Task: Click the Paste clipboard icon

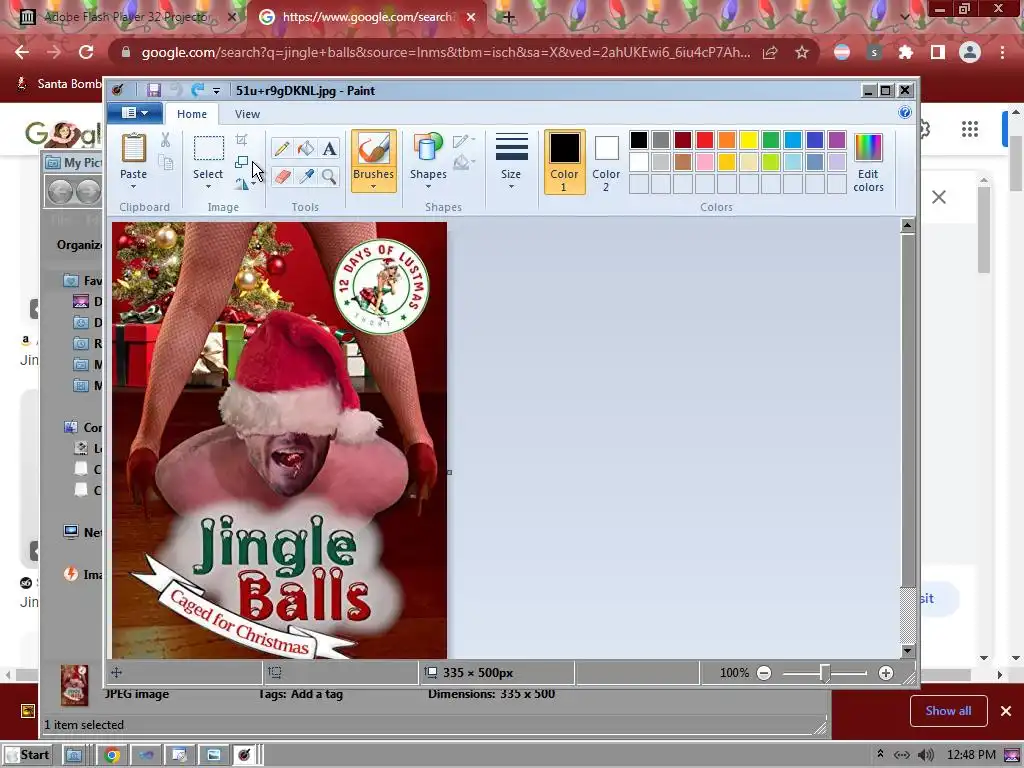Action: pyautogui.click(x=133, y=148)
